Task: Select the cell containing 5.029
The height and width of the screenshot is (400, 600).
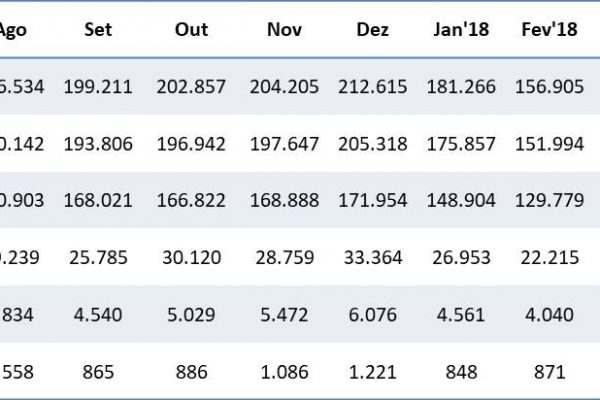Action: 191,314
